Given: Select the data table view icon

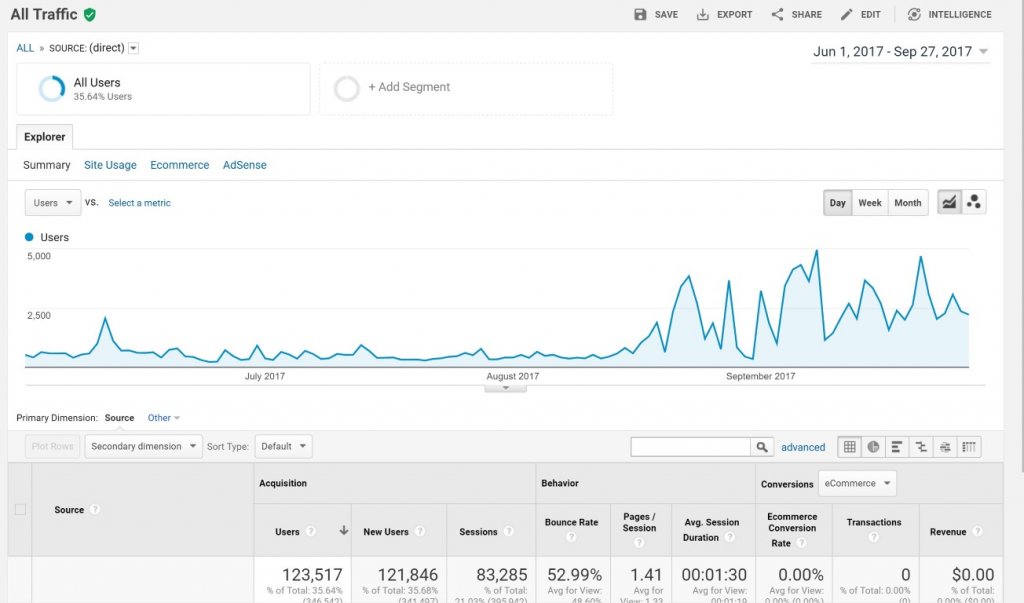Looking at the screenshot, I should tap(850, 447).
